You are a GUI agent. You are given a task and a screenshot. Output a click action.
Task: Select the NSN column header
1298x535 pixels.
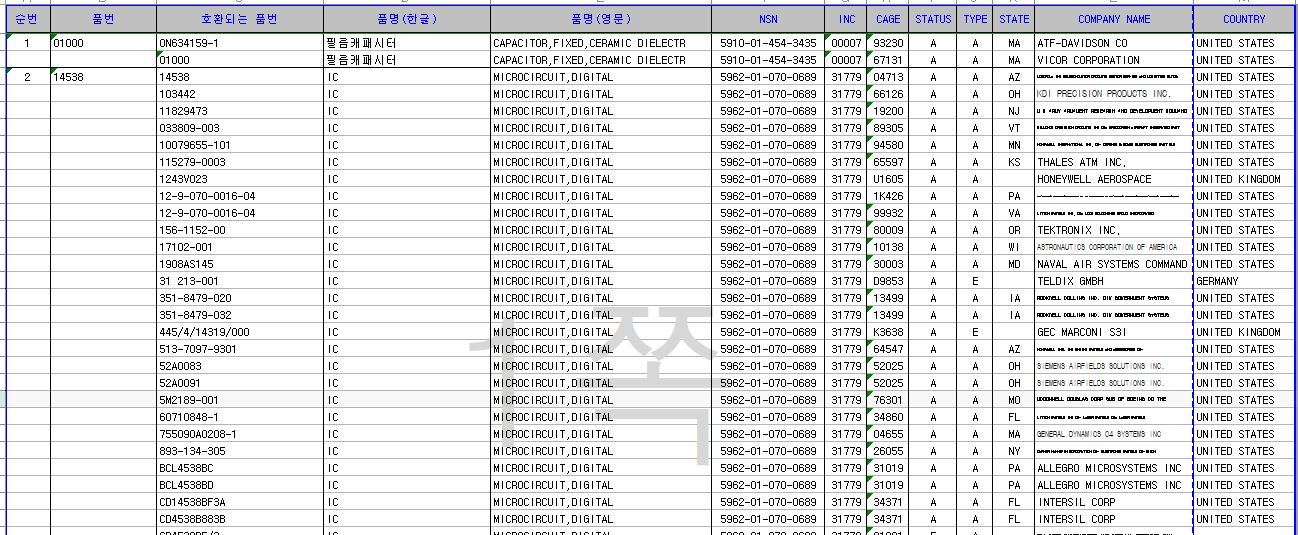coord(768,19)
